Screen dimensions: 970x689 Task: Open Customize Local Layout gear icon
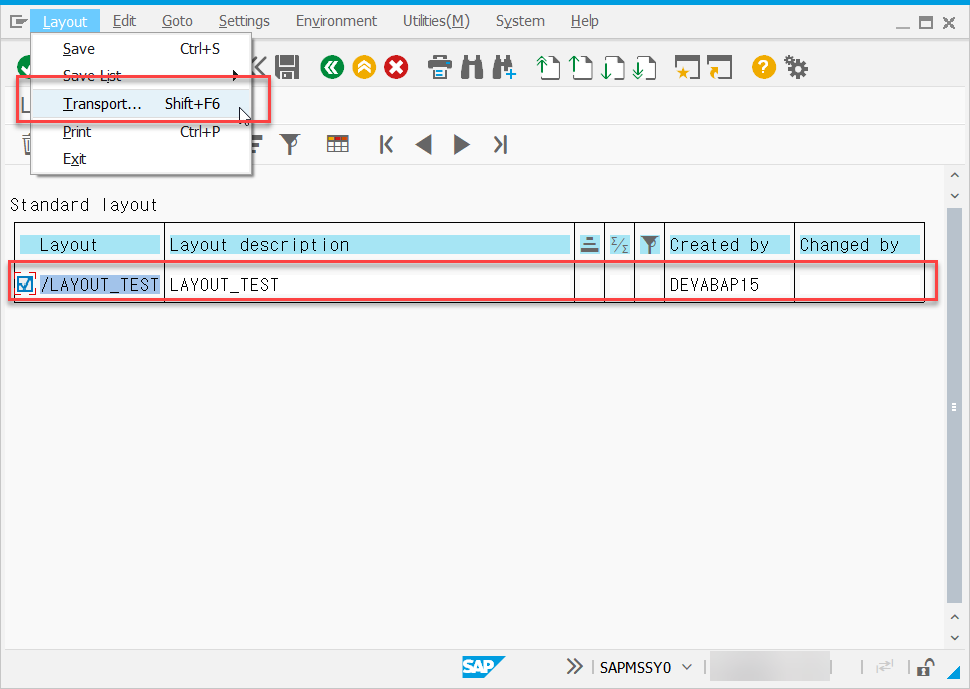click(x=796, y=67)
